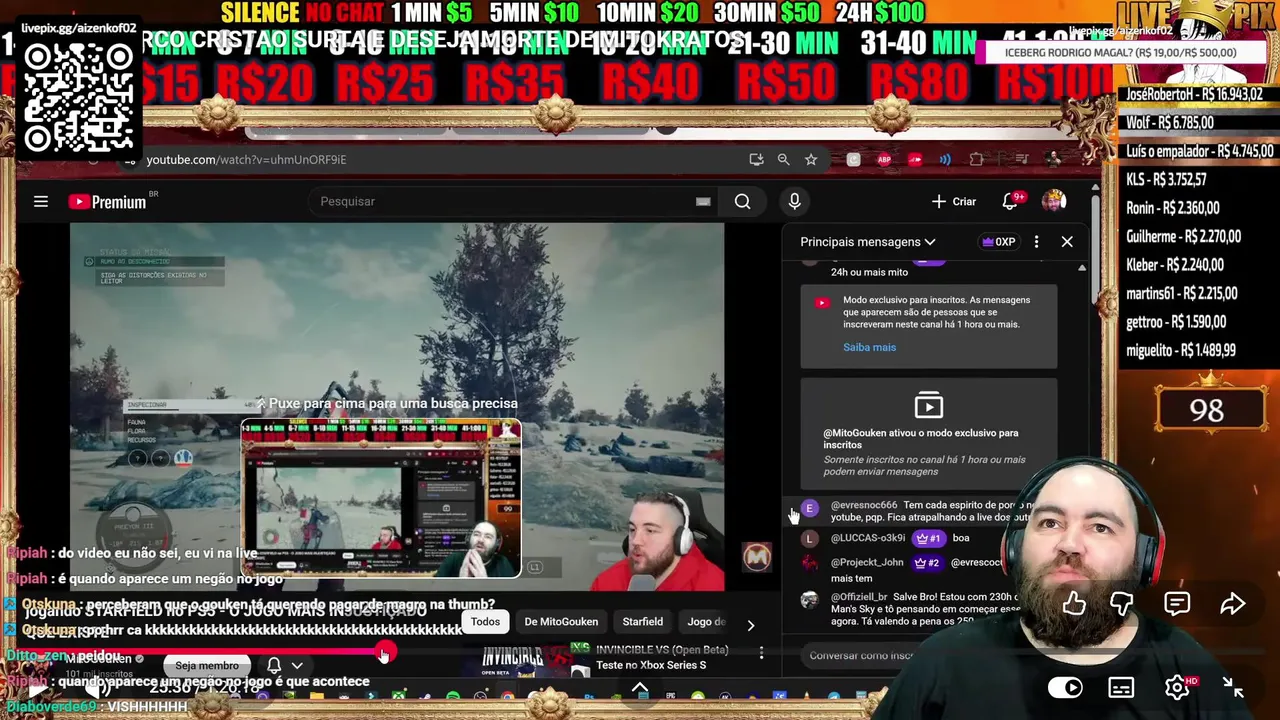Viewport: 1280px width, 720px height.
Task: Select the Todos filter chip
Action: [485, 622]
